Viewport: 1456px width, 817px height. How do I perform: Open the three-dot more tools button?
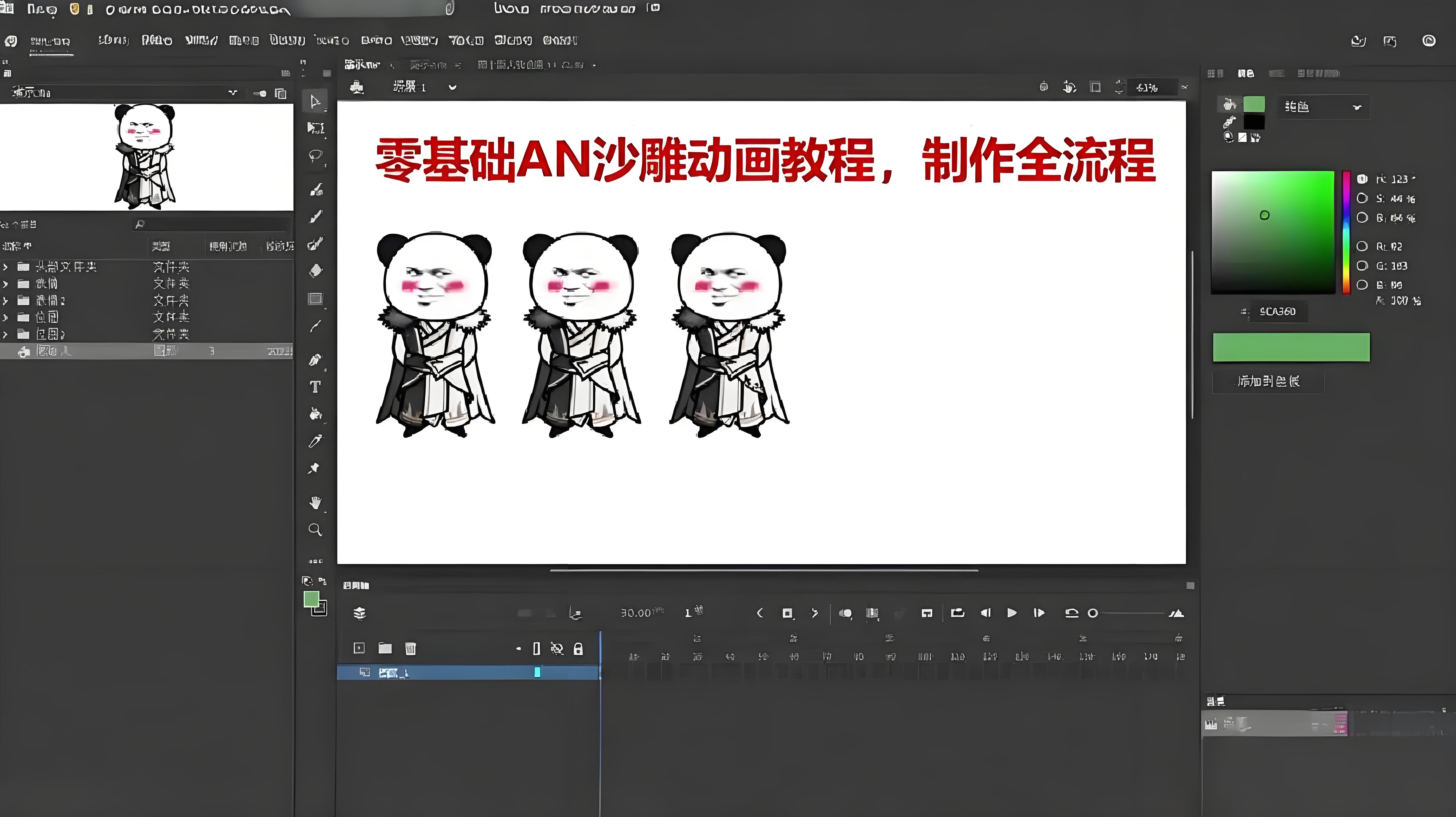pyautogui.click(x=316, y=561)
